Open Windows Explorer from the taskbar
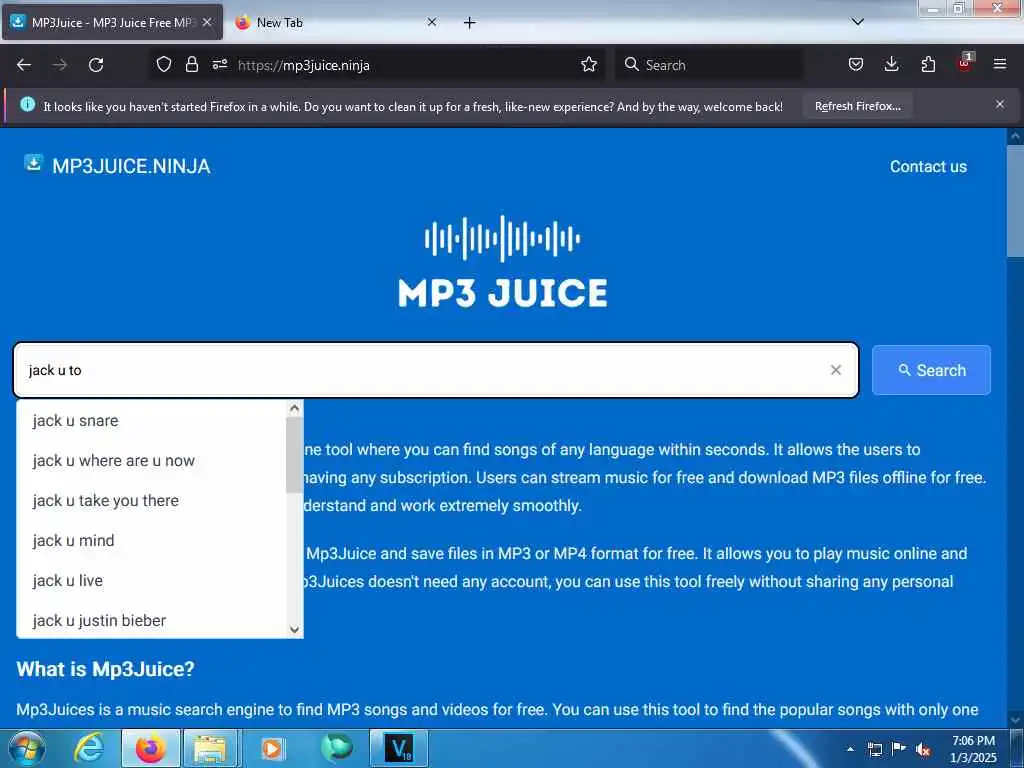1024x768 pixels. [209, 748]
